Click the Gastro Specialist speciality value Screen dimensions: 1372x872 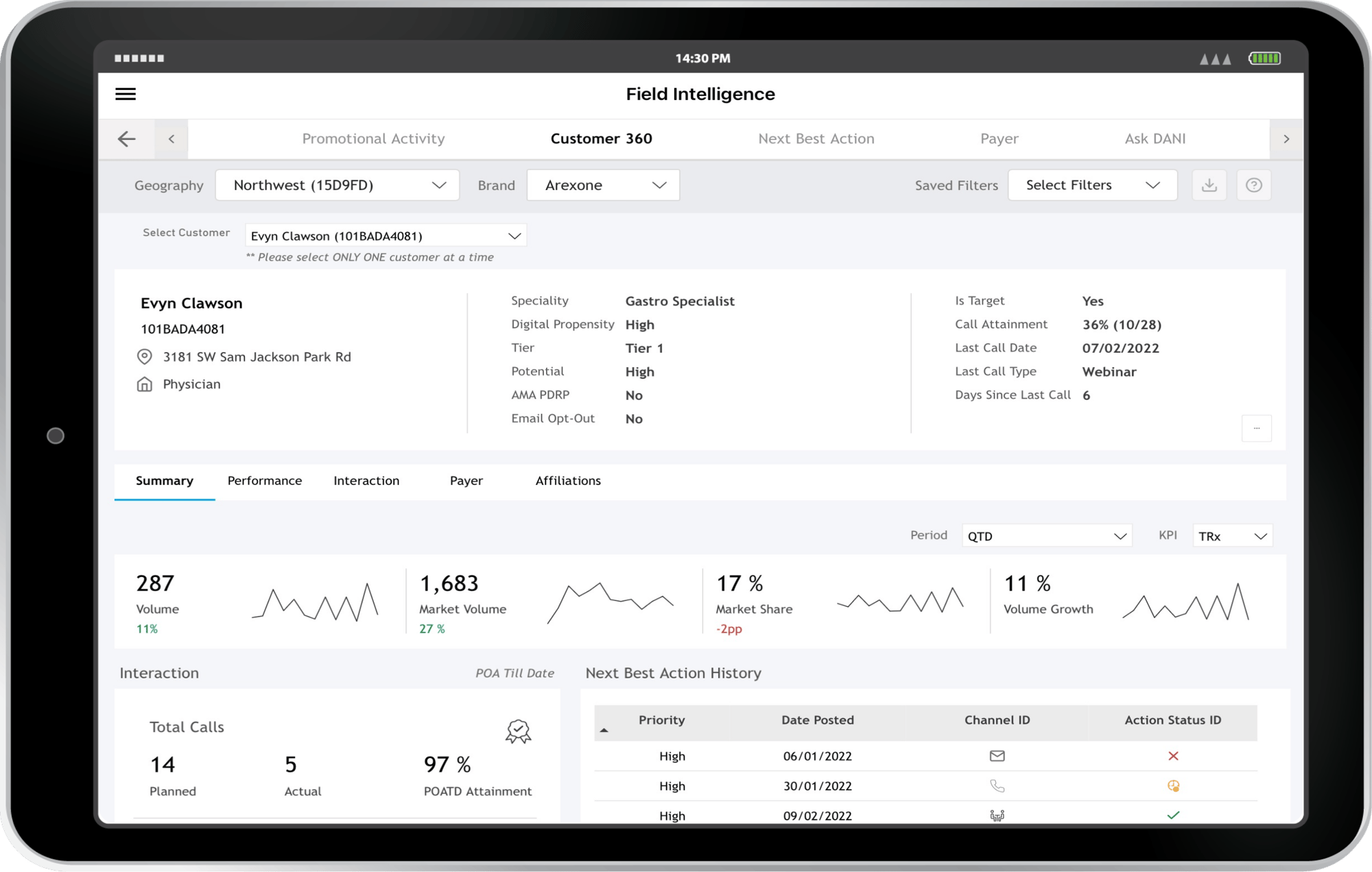point(680,301)
